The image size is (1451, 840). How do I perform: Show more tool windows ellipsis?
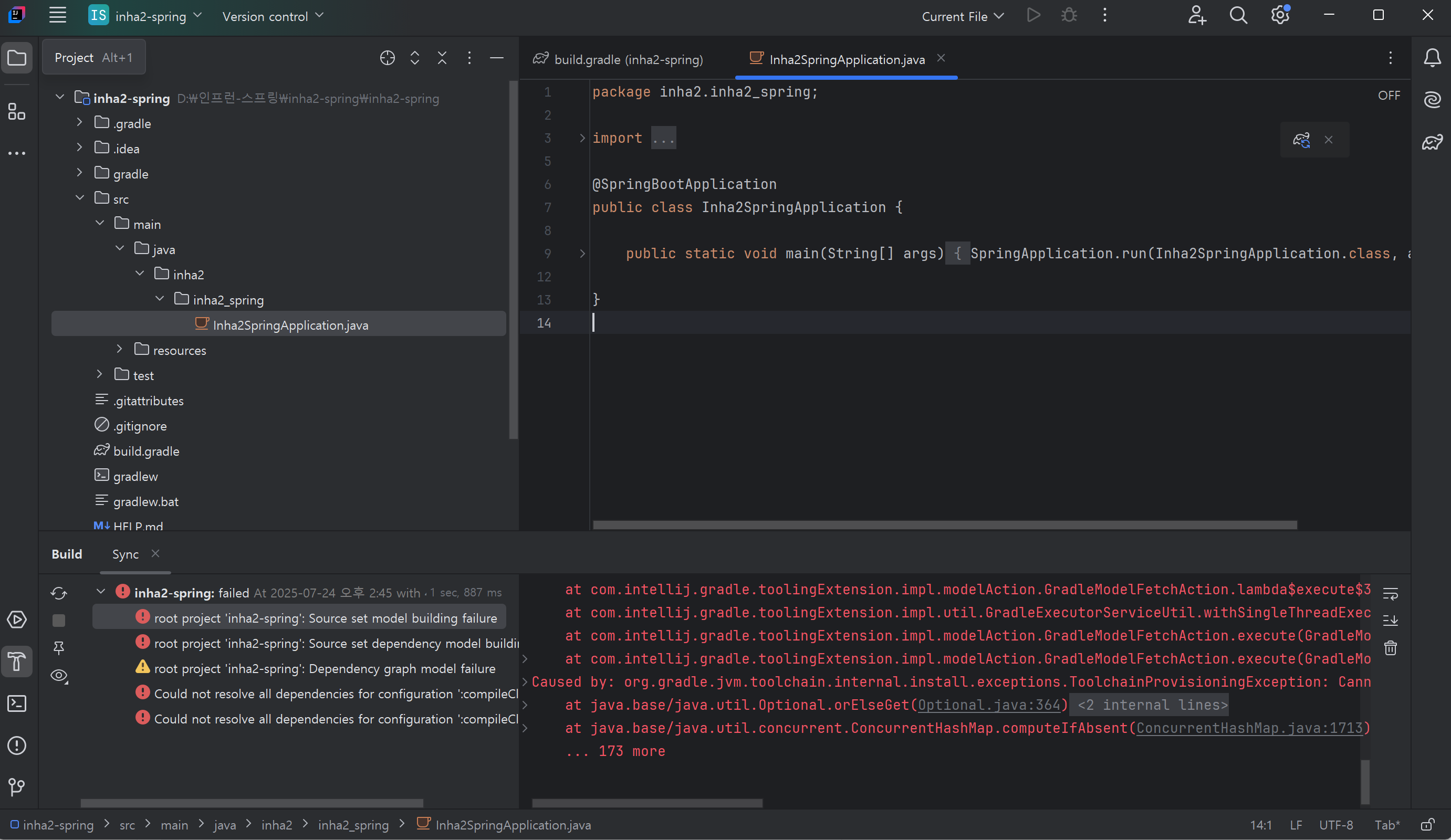pos(17,153)
